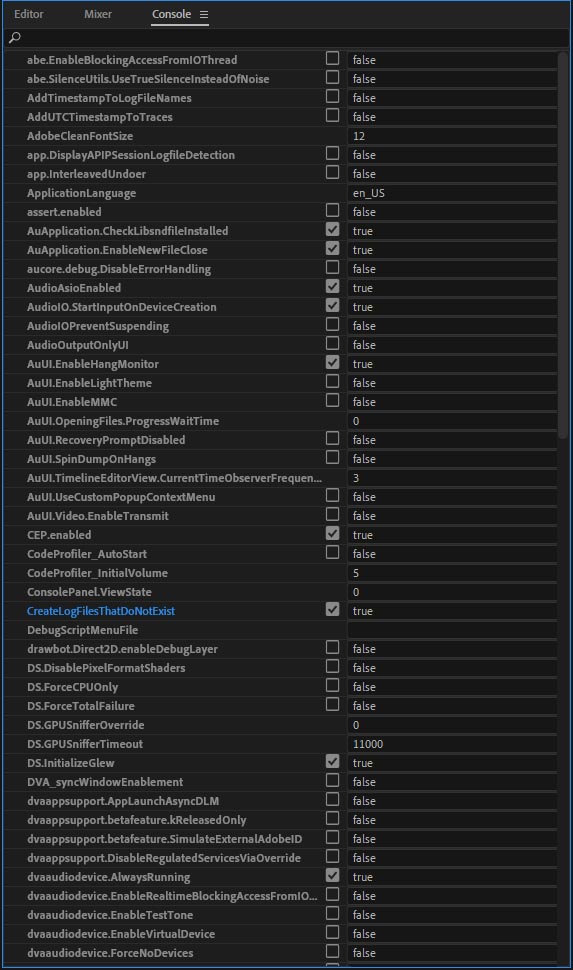Enable AuUI.EnableMMC checkbox
The height and width of the screenshot is (970, 573).
pos(332,400)
